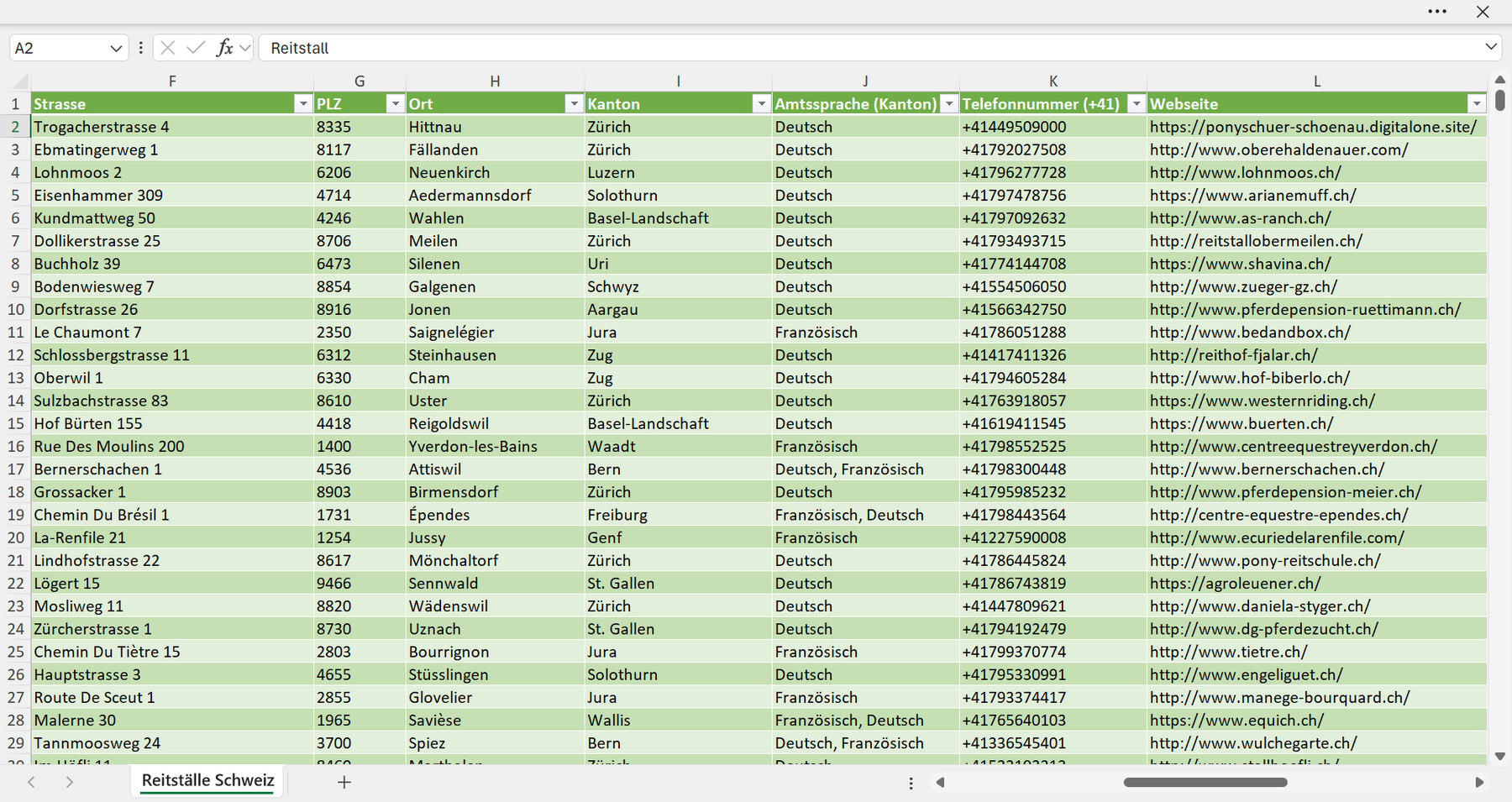Select row 20 header
The height and width of the screenshot is (802, 1512).
tap(15, 537)
